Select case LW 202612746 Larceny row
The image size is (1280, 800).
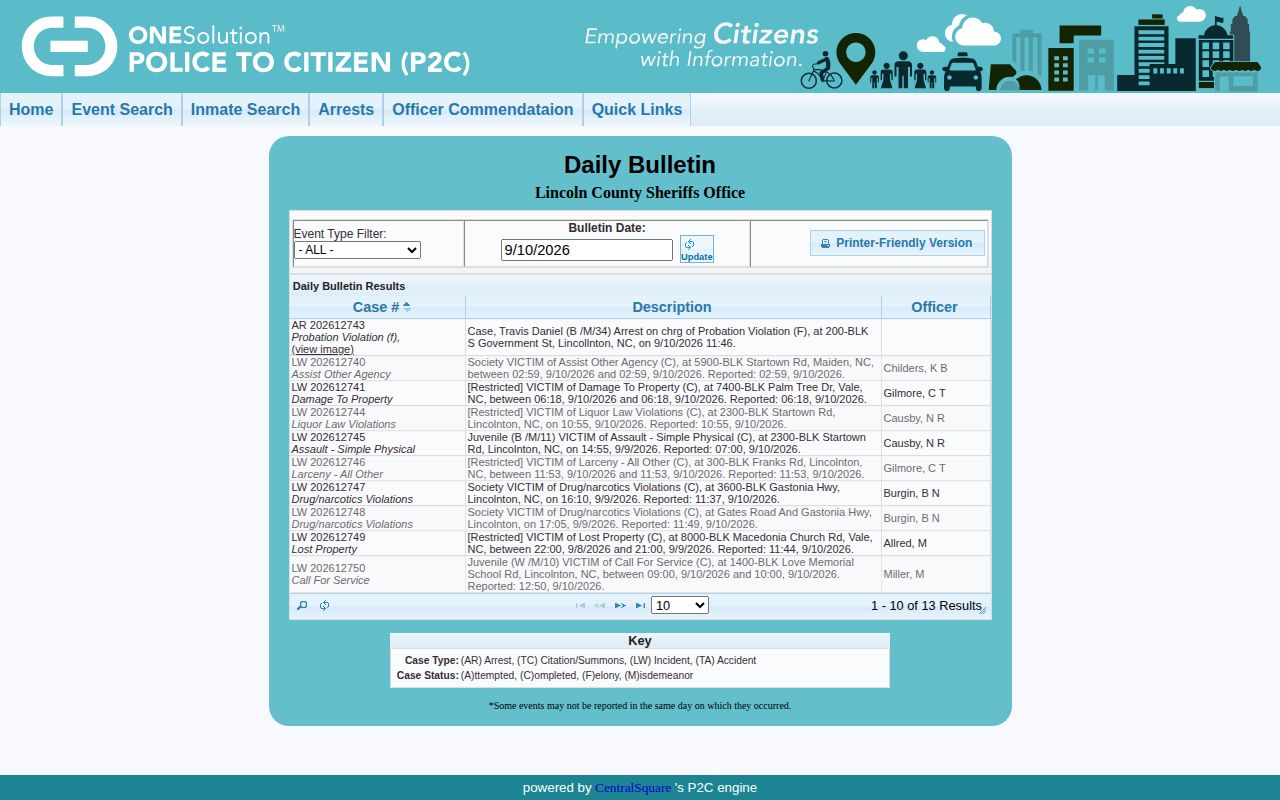(640, 468)
